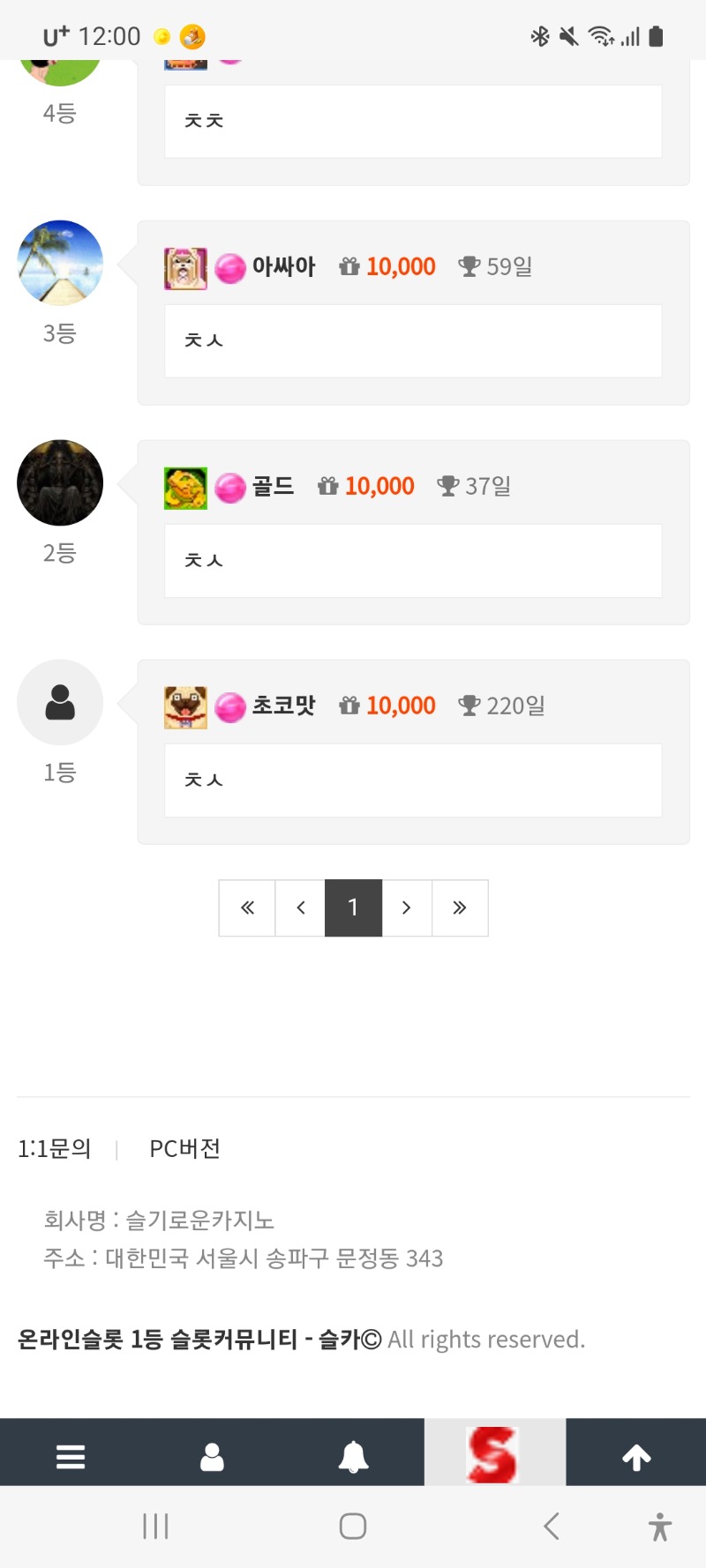Switch to PC버전 link

pyautogui.click(x=184, y=1148)
